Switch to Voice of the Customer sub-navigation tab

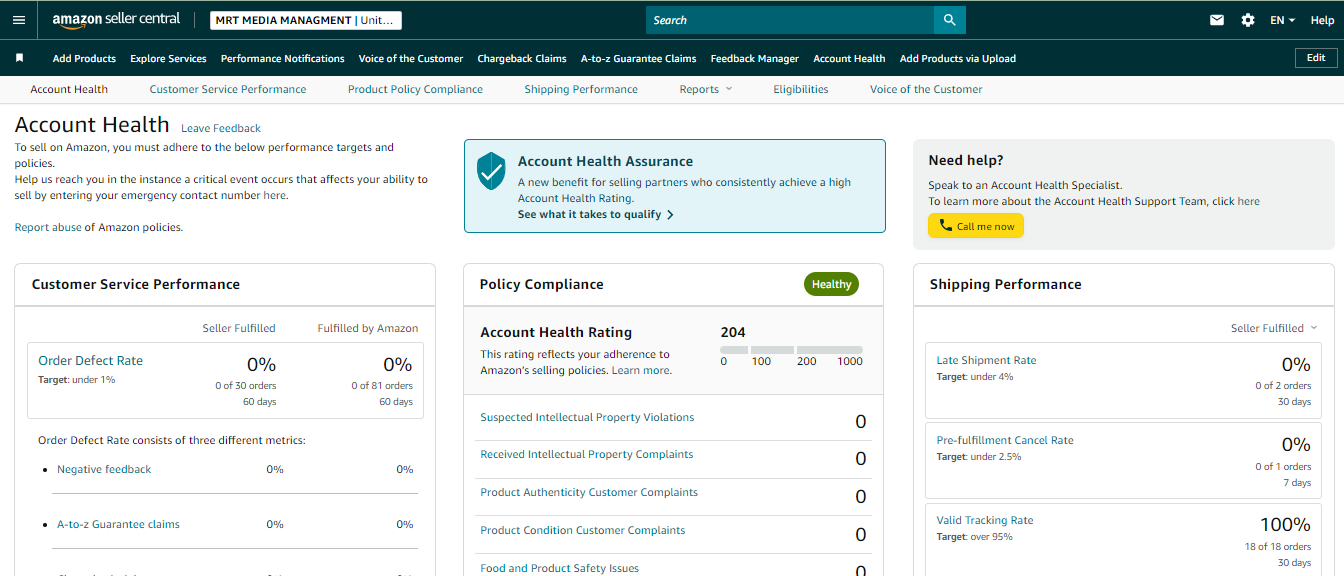pos(926,89)
